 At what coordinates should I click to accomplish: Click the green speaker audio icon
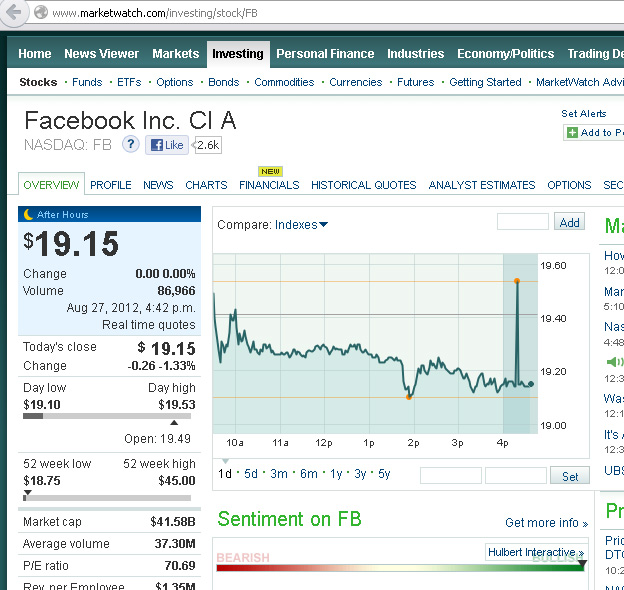coord(614,362)
